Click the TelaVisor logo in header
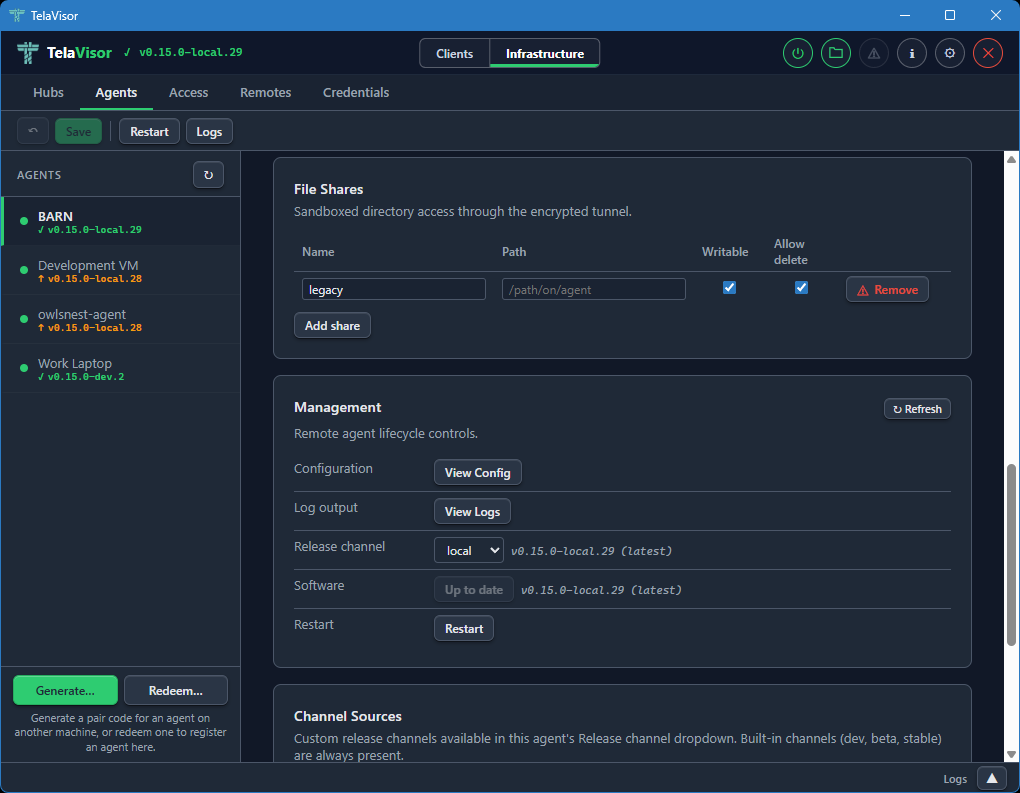This screenshot has height=793, width=1020. [27, 53]
